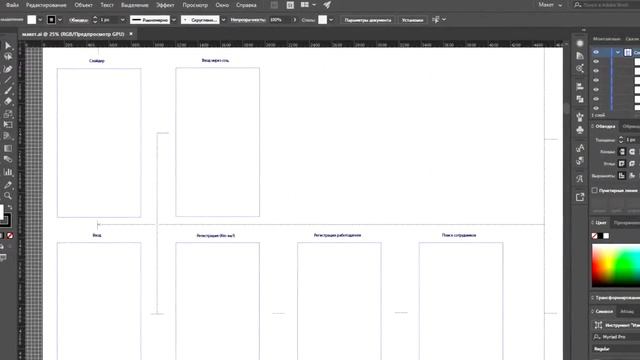Image resolution: width=640 pixels, height=360 pixels.
Task: Pick a color from the color spectrum
Action: pyautogui.click(x=616, y=265)
